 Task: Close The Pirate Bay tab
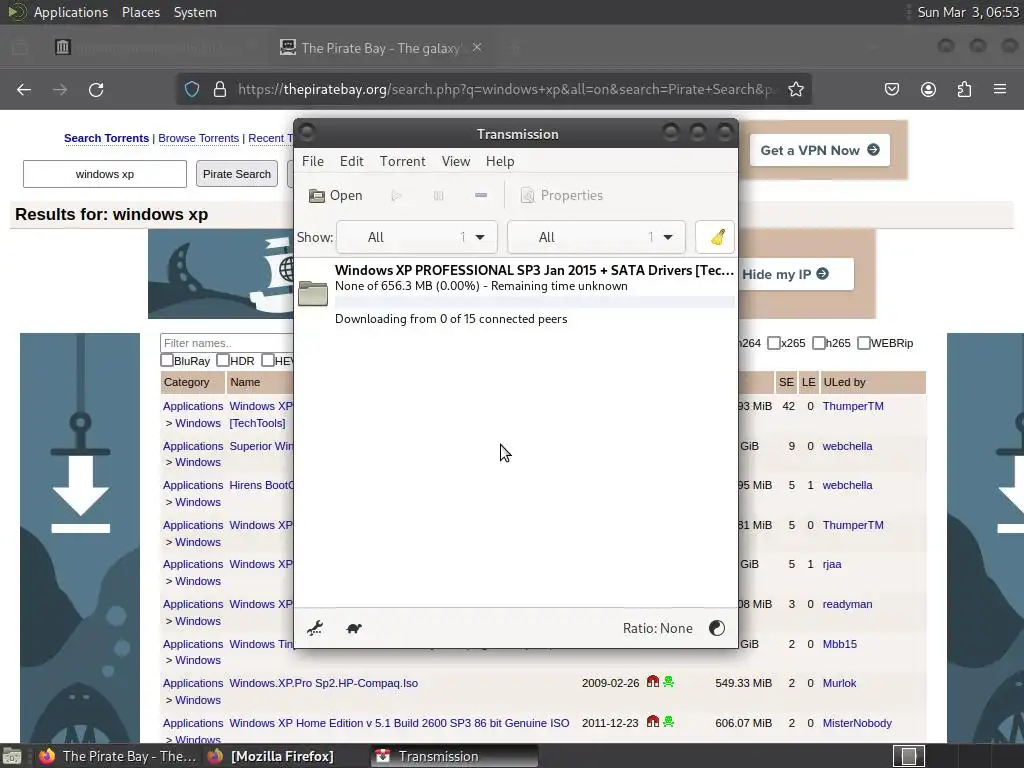tap(477, 48)
